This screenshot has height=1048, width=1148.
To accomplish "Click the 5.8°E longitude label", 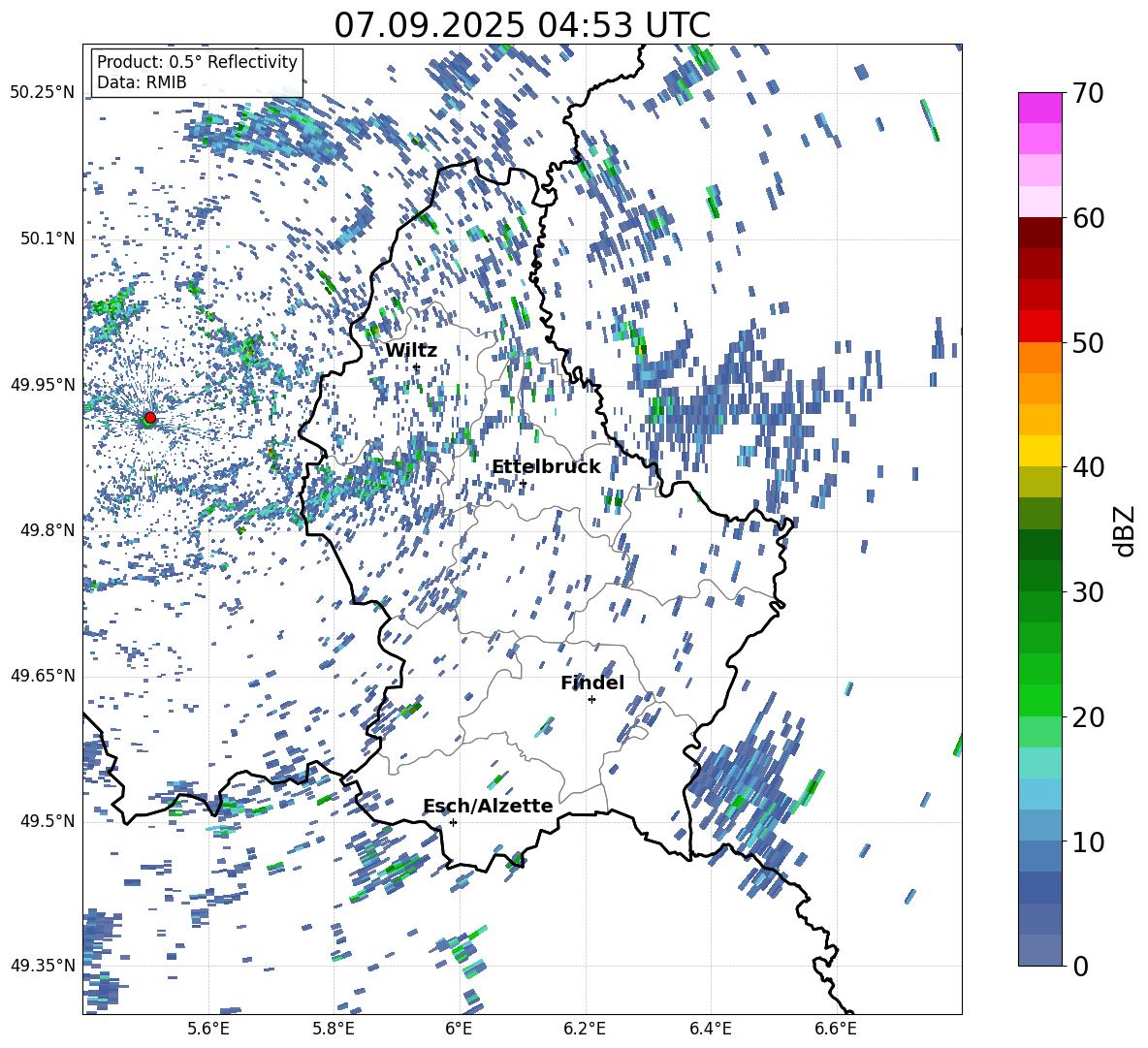I will click(x=334, y=1029).
